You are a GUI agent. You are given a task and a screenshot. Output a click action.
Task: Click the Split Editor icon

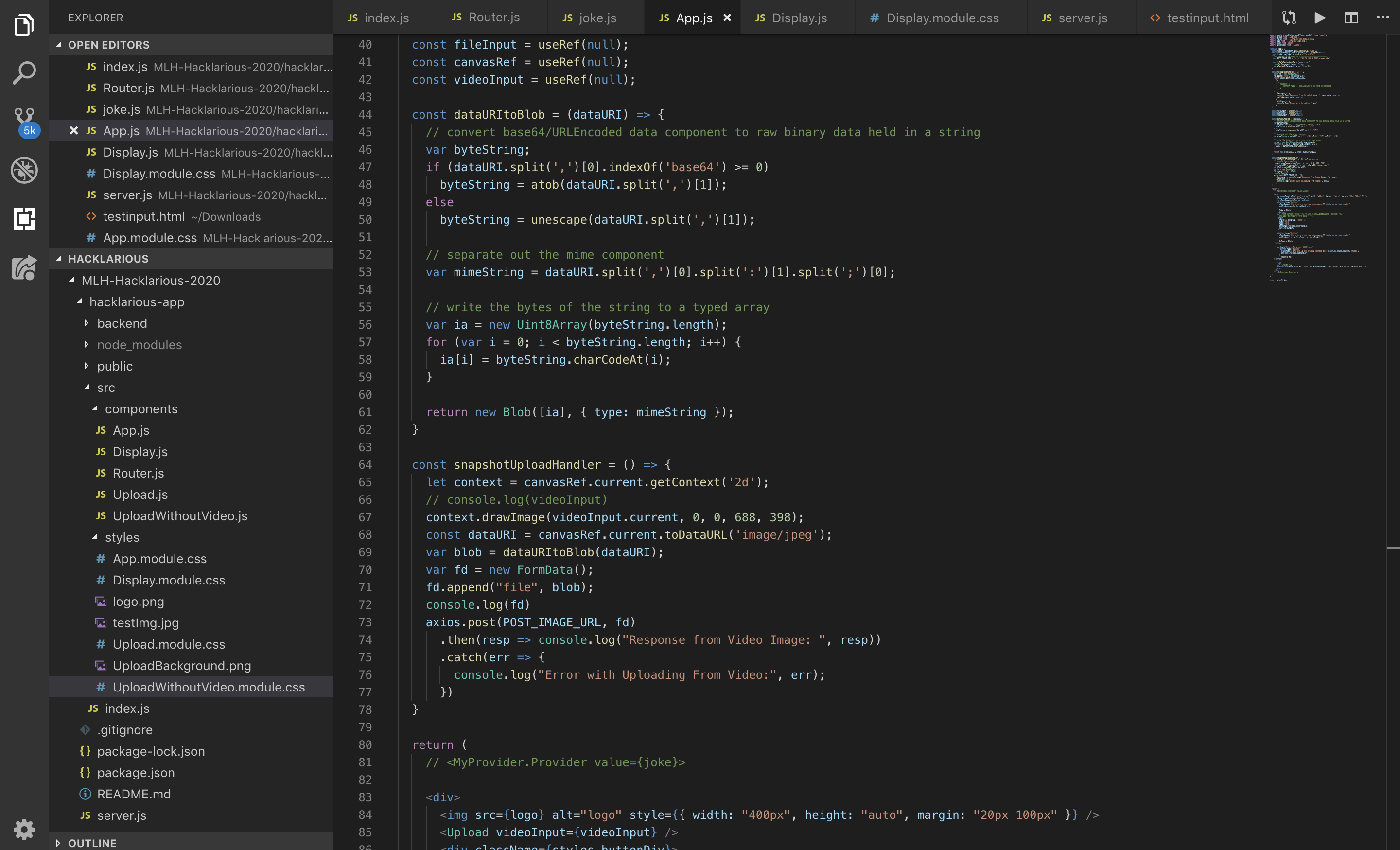tap(1351, 18)
